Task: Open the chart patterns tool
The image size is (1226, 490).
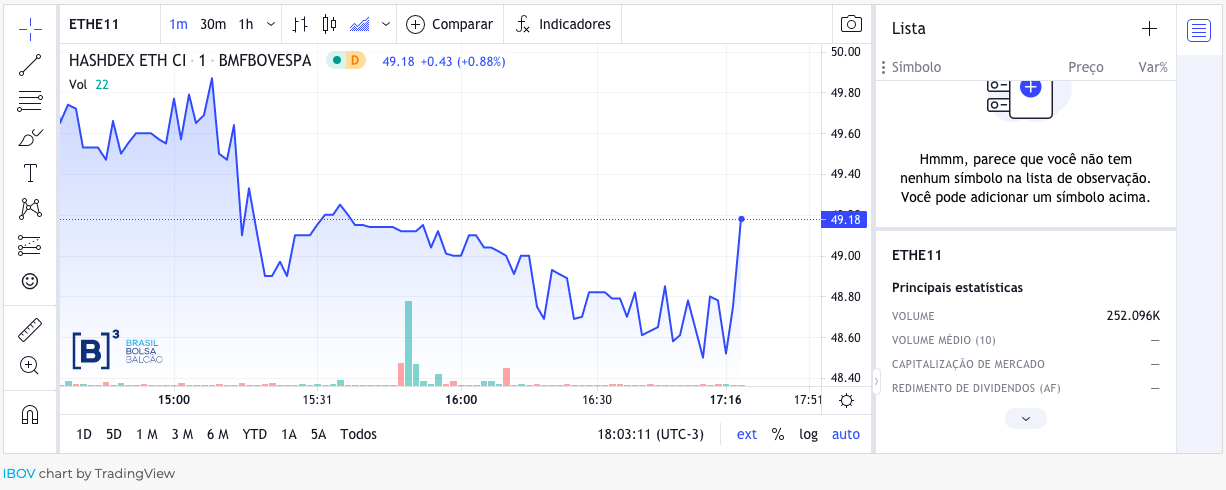Action: (x=30, y=209)
